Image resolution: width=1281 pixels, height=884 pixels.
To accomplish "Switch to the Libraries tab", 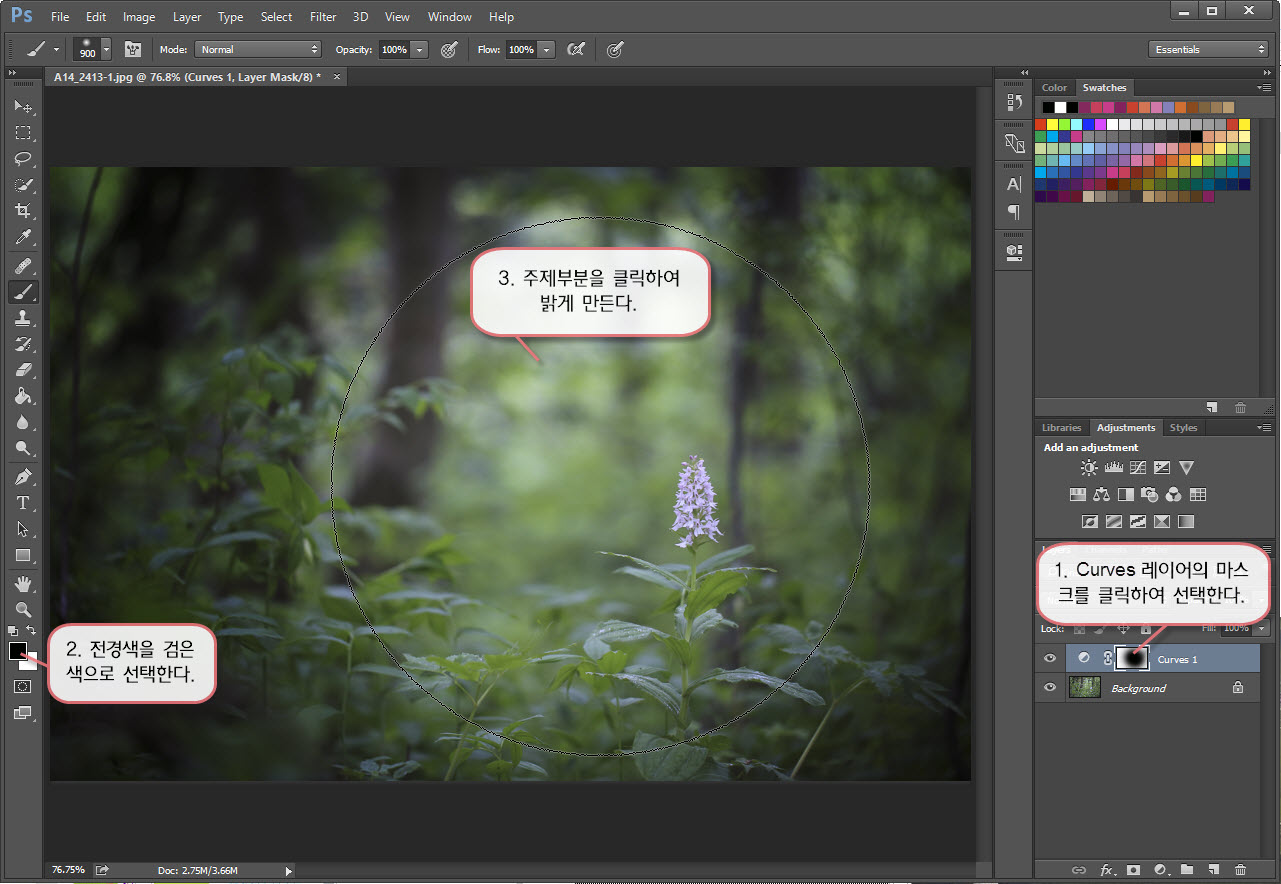I will click(1061, 428).
